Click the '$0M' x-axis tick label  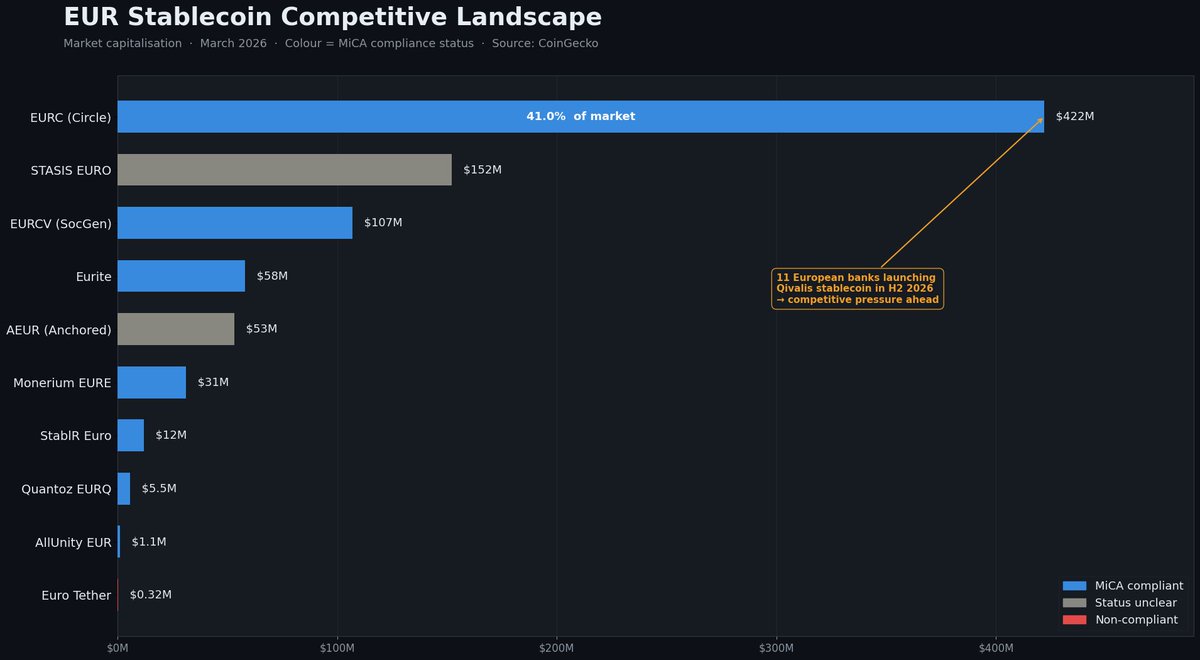(117, 649)
